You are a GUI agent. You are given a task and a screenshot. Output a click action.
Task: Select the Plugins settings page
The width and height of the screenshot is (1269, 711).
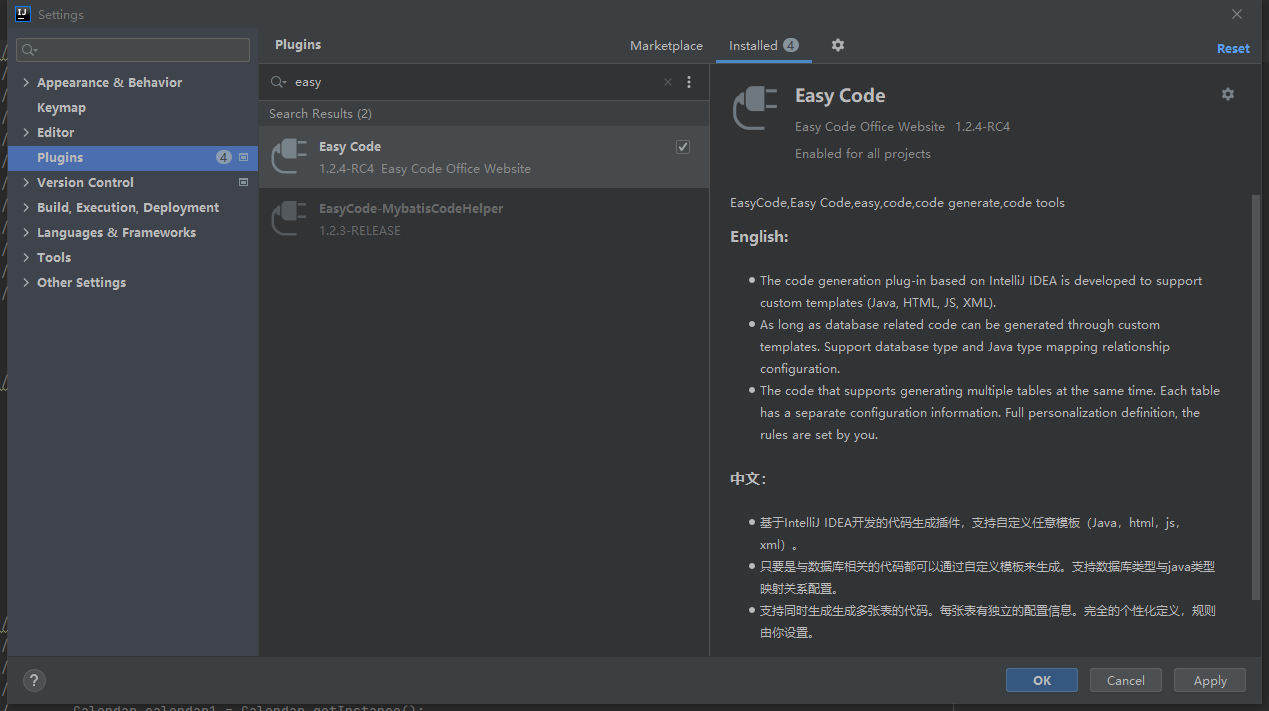[133, 157]
